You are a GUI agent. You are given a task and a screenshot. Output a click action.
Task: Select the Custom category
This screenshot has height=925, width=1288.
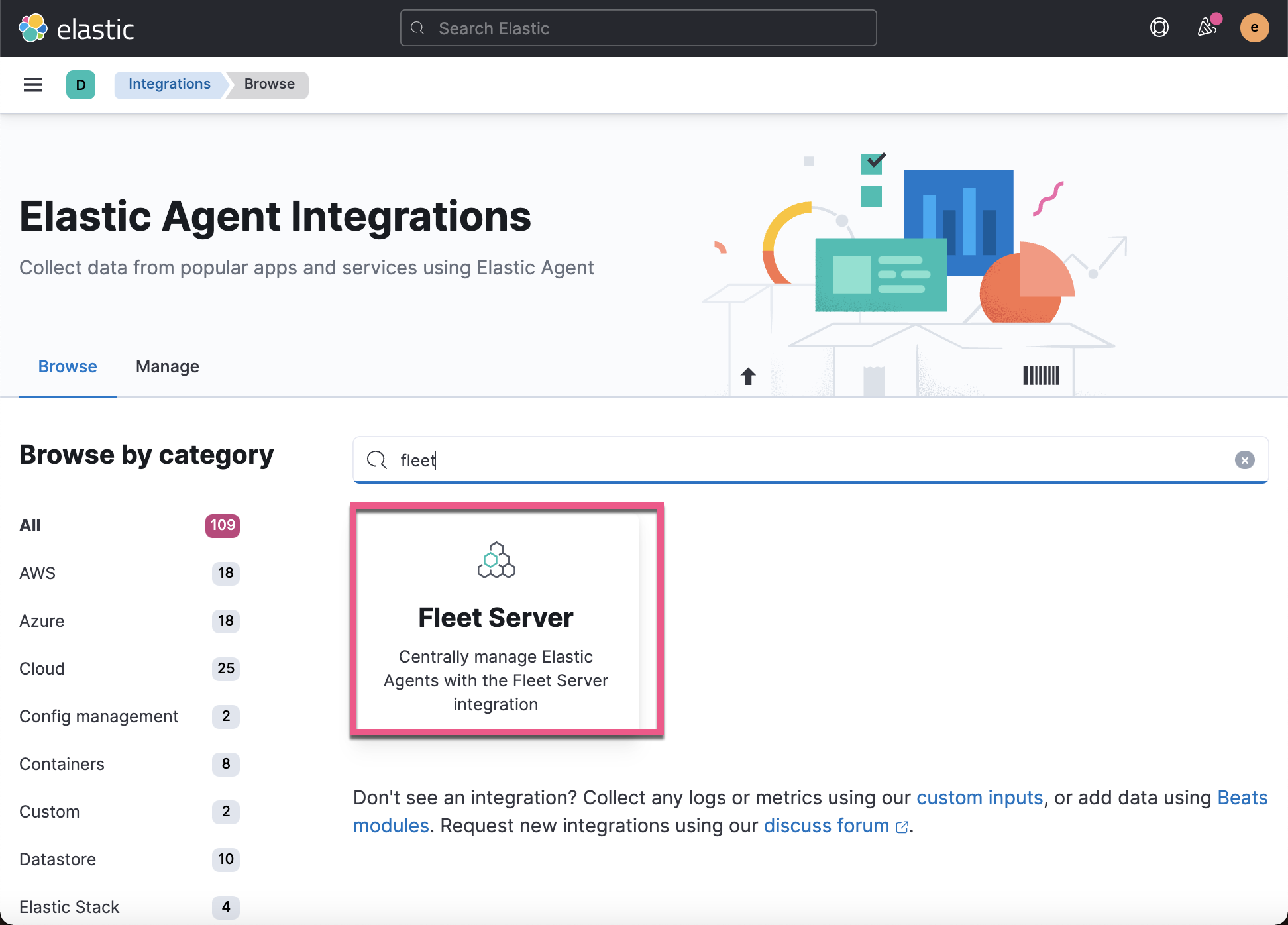pos(130,812)
